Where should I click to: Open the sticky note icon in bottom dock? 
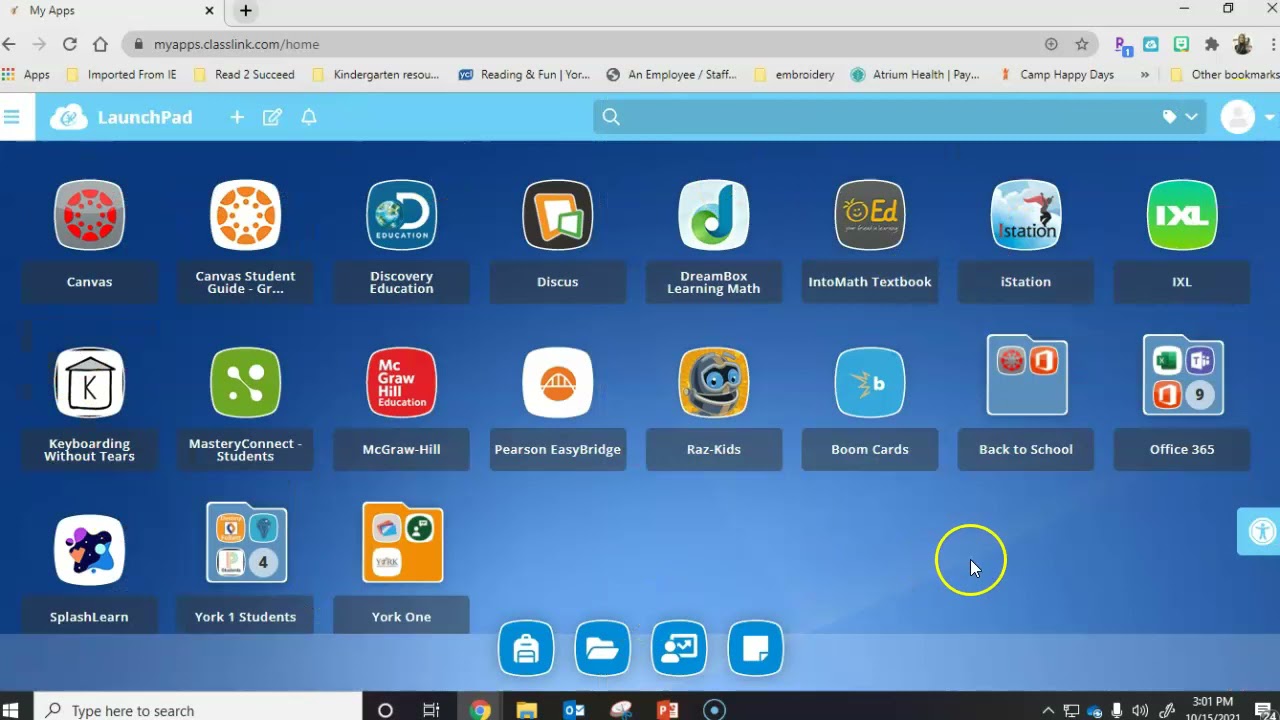pyautogui.click(x=755, y=649)
